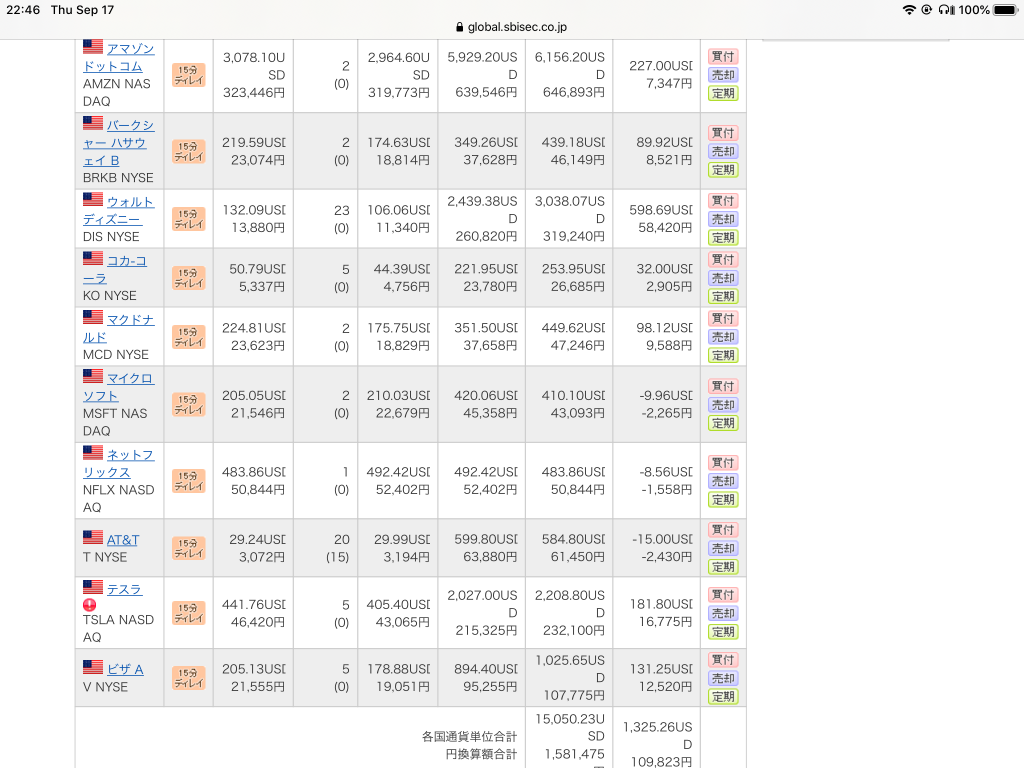This screenshot has height=768, width=1024.
Task: Tap 定期 (recurring) in the KO row
Action: pos(723,296)
